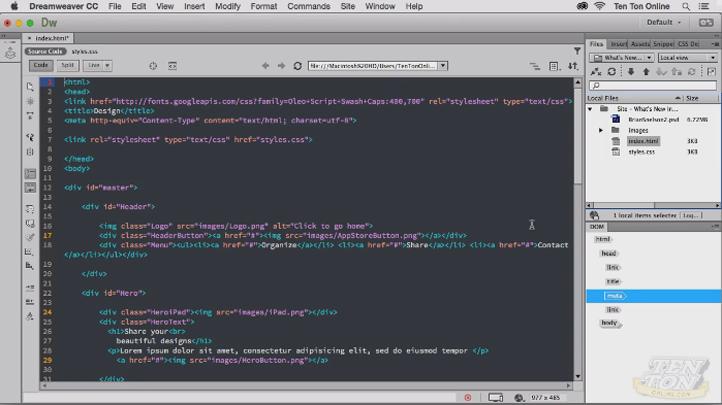Click the filter funnel icon above editor
The width and height of the screenshot is (722, 405).
pos(577,51)
